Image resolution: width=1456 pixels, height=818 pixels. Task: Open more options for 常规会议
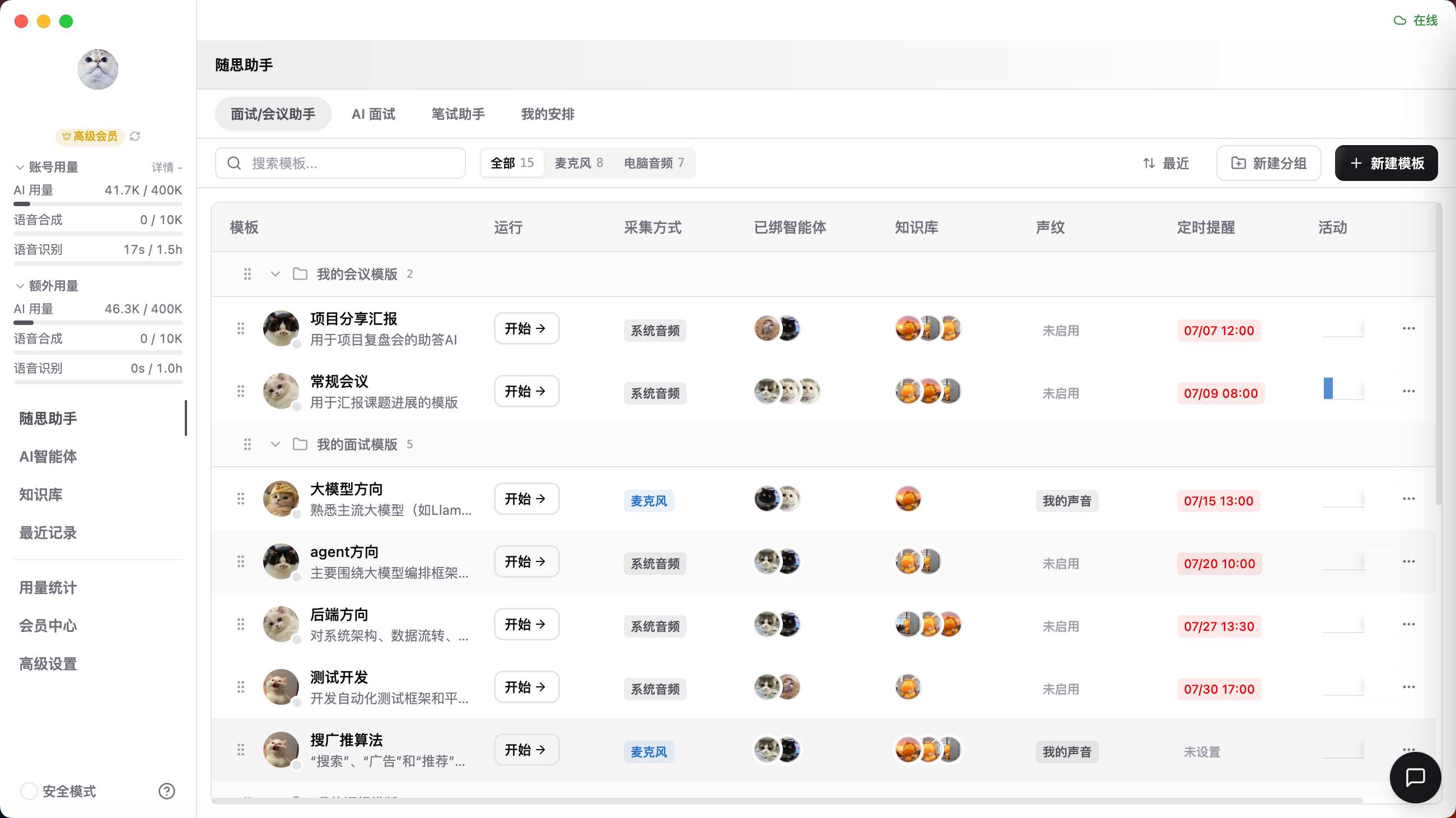(1408, 391)
